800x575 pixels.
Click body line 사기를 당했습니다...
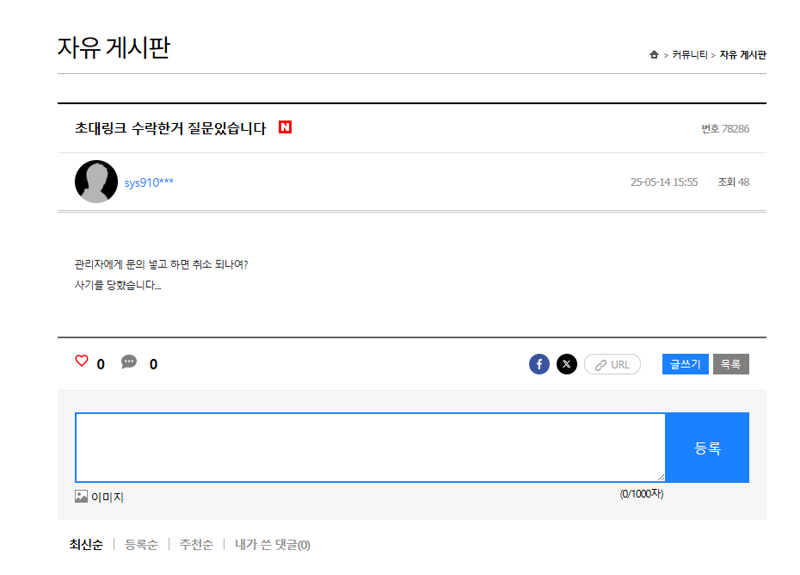click(118, 285)
